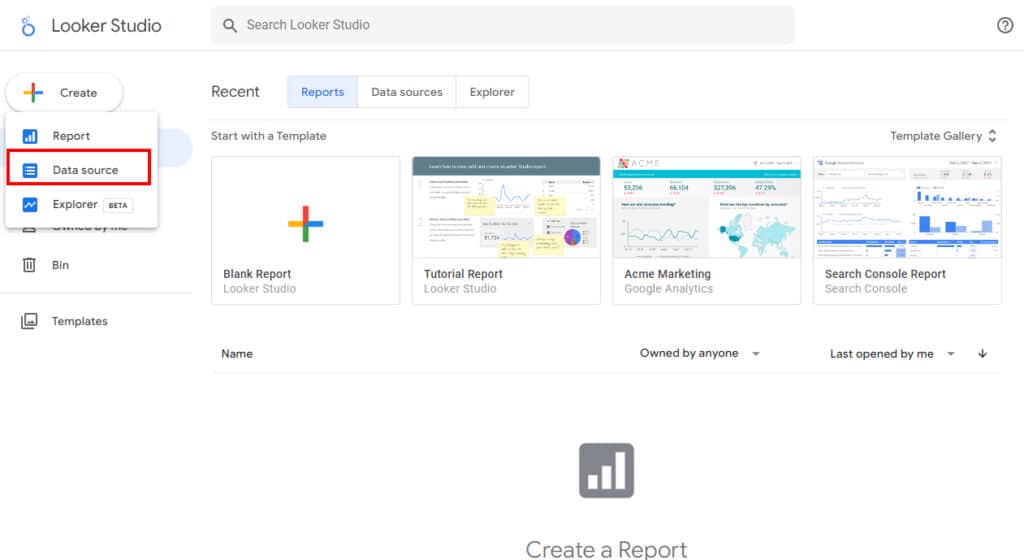The width and height of the screenshot is (1024, 560).
Task: Open the Acme Marketing template thumbnail
Action: [x=707, y=208]
